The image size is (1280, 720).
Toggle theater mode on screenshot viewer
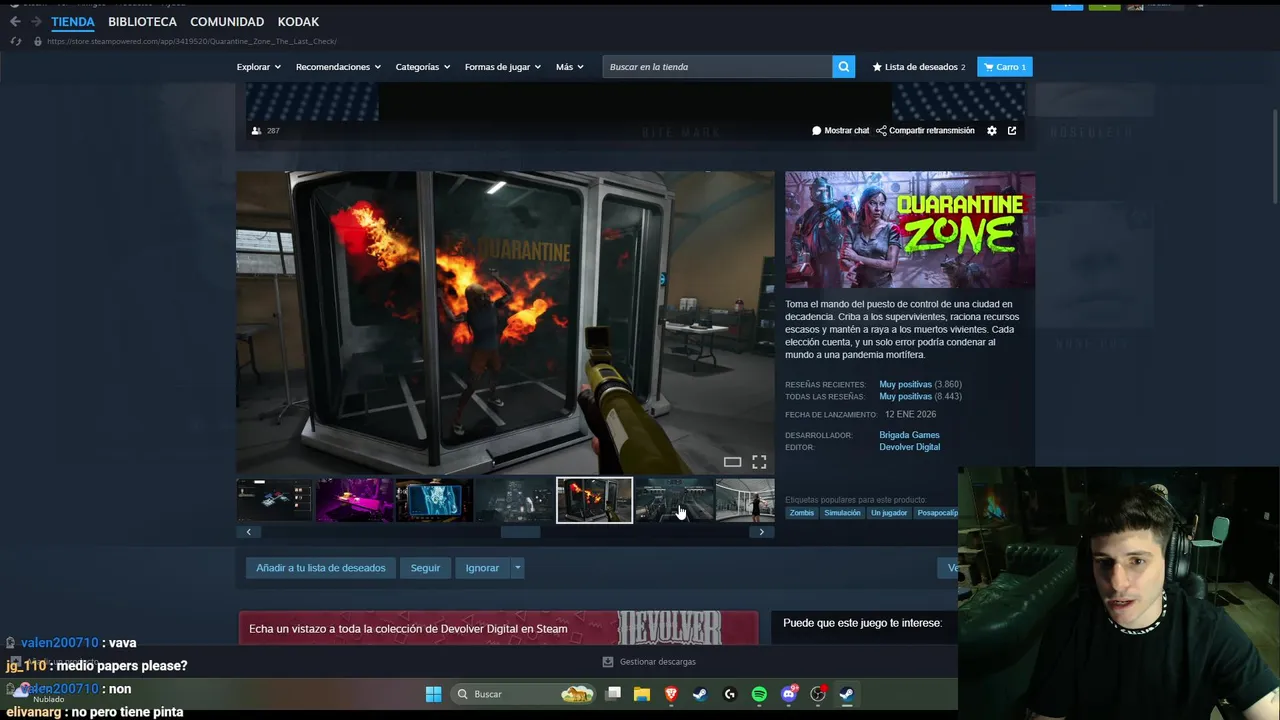click(732, 462)
